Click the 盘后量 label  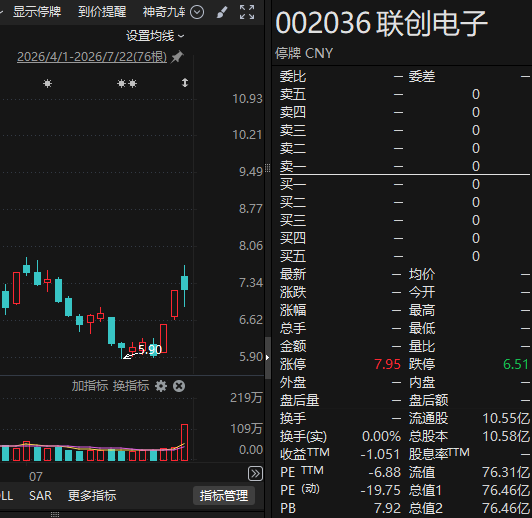299,400
